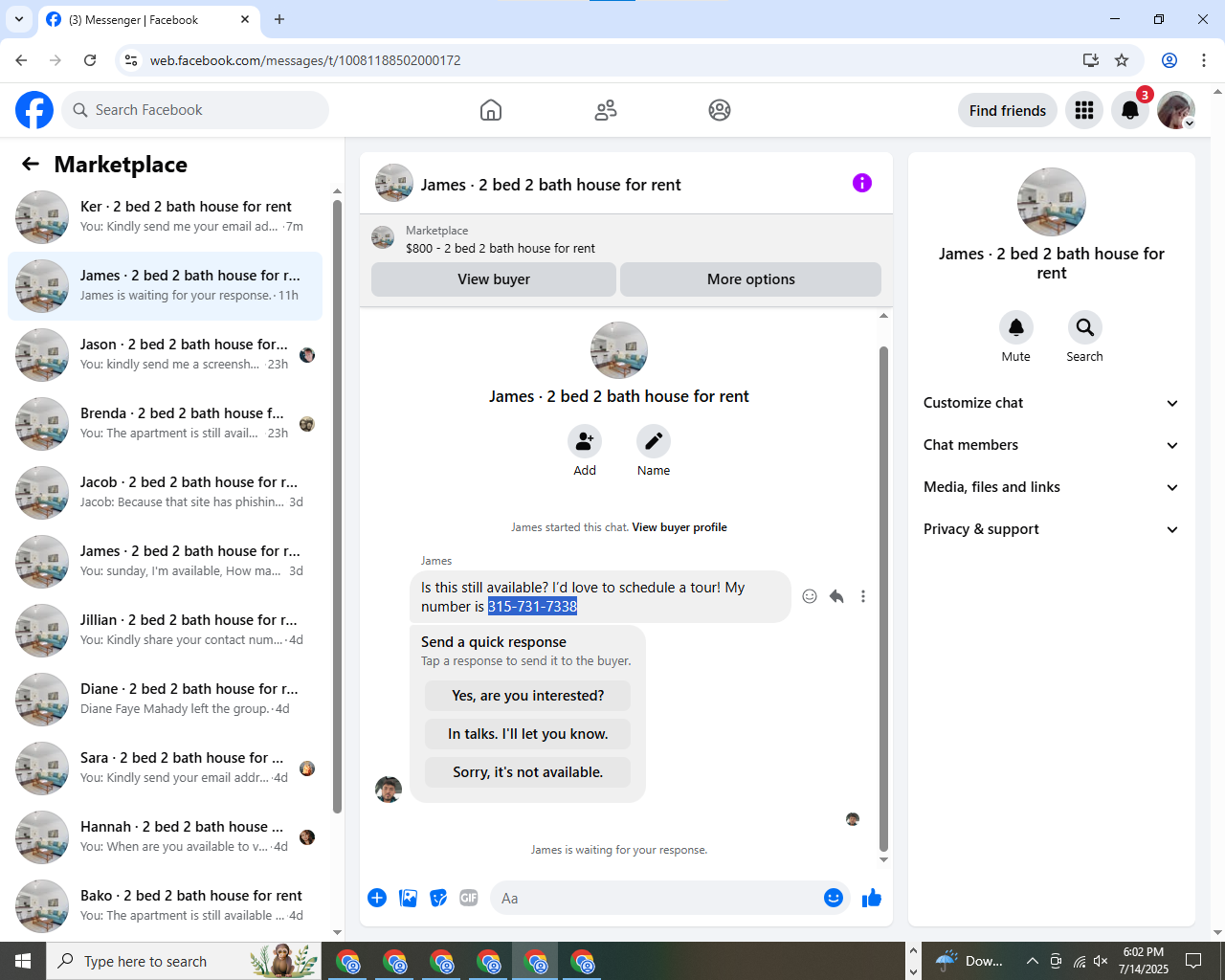Reload the browser page
Viewport: 1225px width, 980px height.
coord(90,60)
